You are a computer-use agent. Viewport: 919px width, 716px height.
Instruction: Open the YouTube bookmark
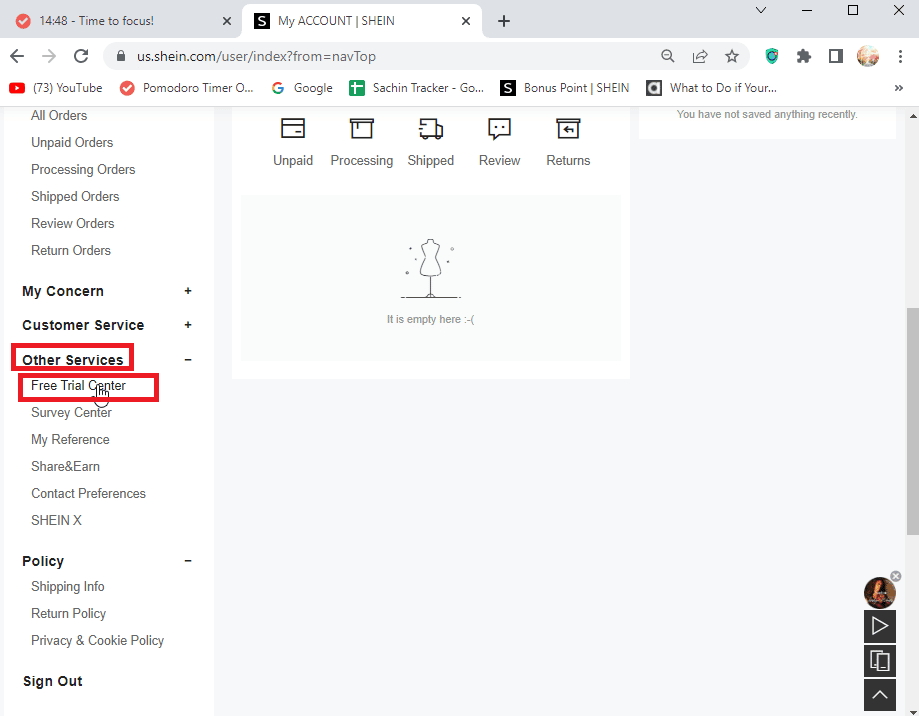coord(56,88)
